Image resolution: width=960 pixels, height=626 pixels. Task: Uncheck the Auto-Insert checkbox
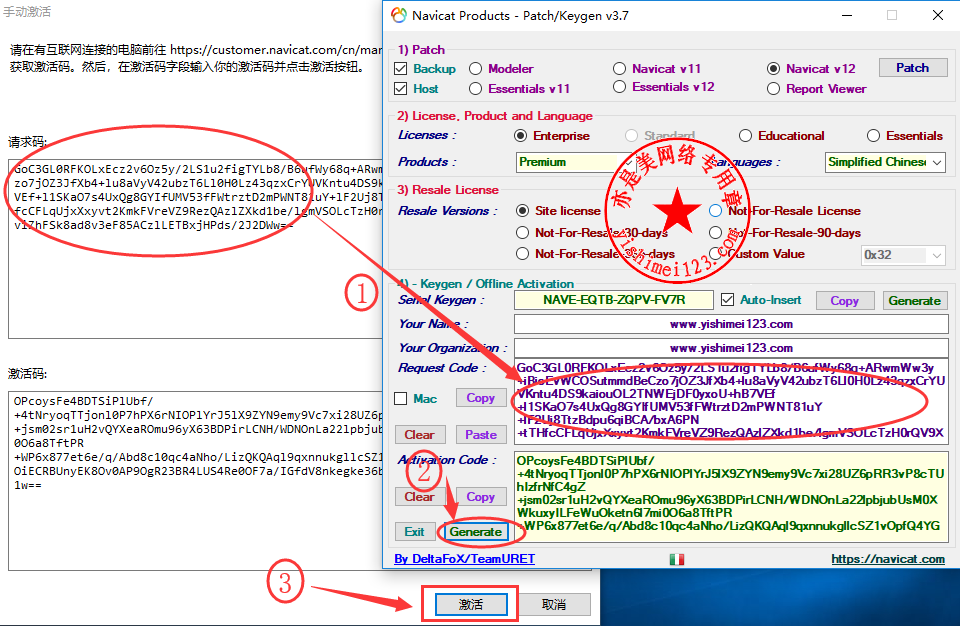tap(728, 300)
